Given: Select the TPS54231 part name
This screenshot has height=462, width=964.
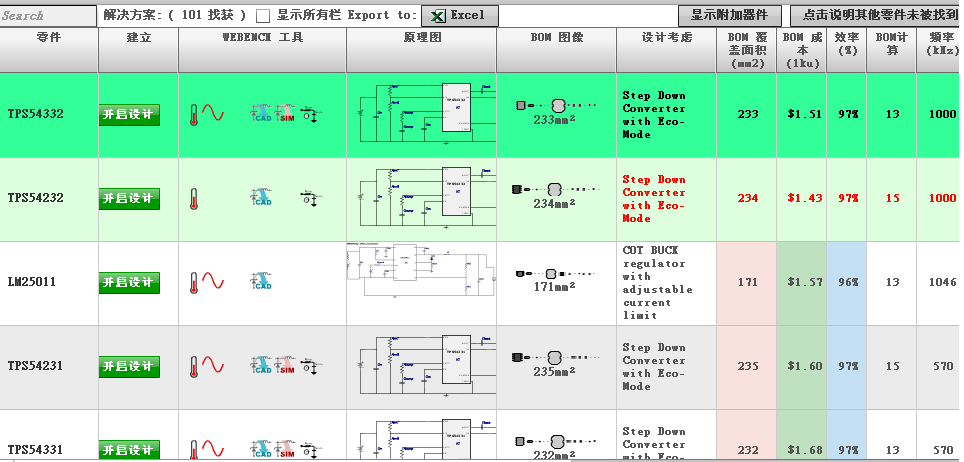Looking at the screenshot, I should click(x=36, y=366).
